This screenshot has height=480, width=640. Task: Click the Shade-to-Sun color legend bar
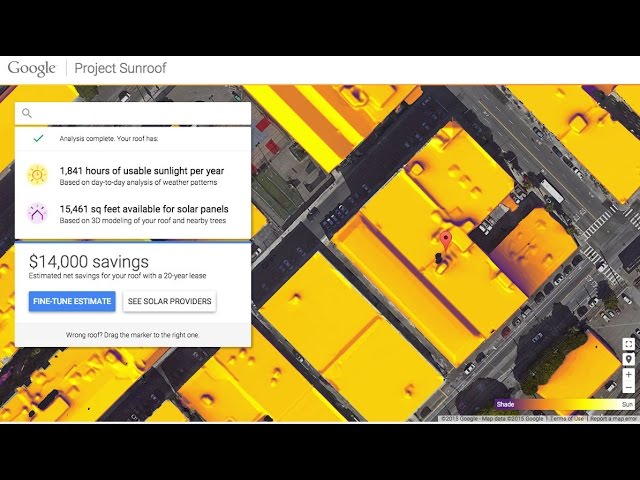[565, 404]
